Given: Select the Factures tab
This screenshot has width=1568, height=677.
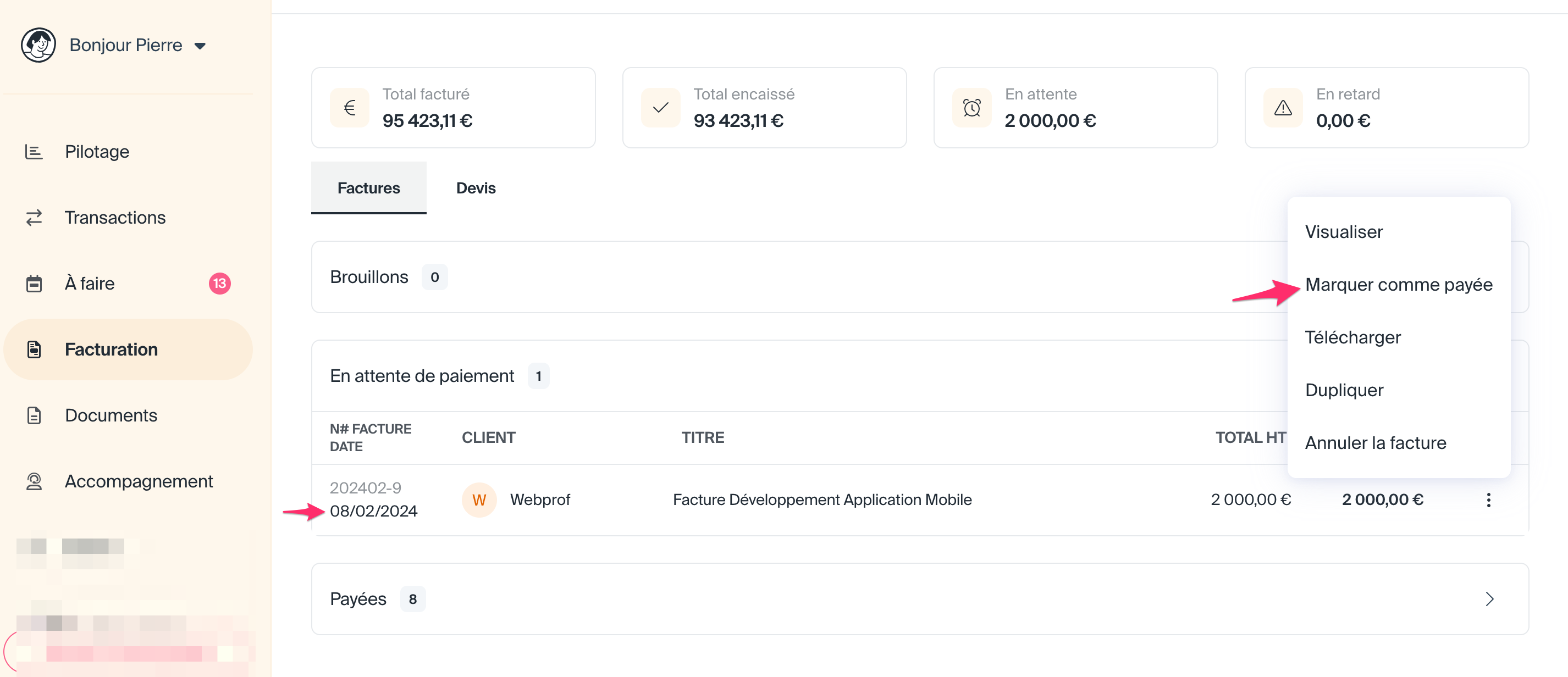Looking at the screenshot, I should [368, 188].
